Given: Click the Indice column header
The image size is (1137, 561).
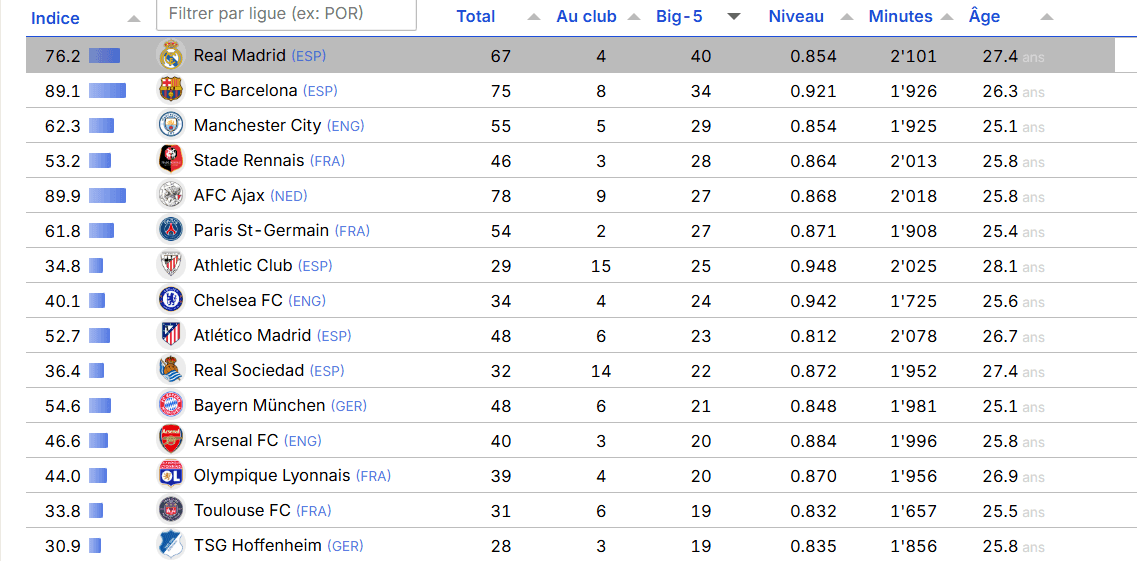Looking at the screenshot, I should tap(55, 19).
